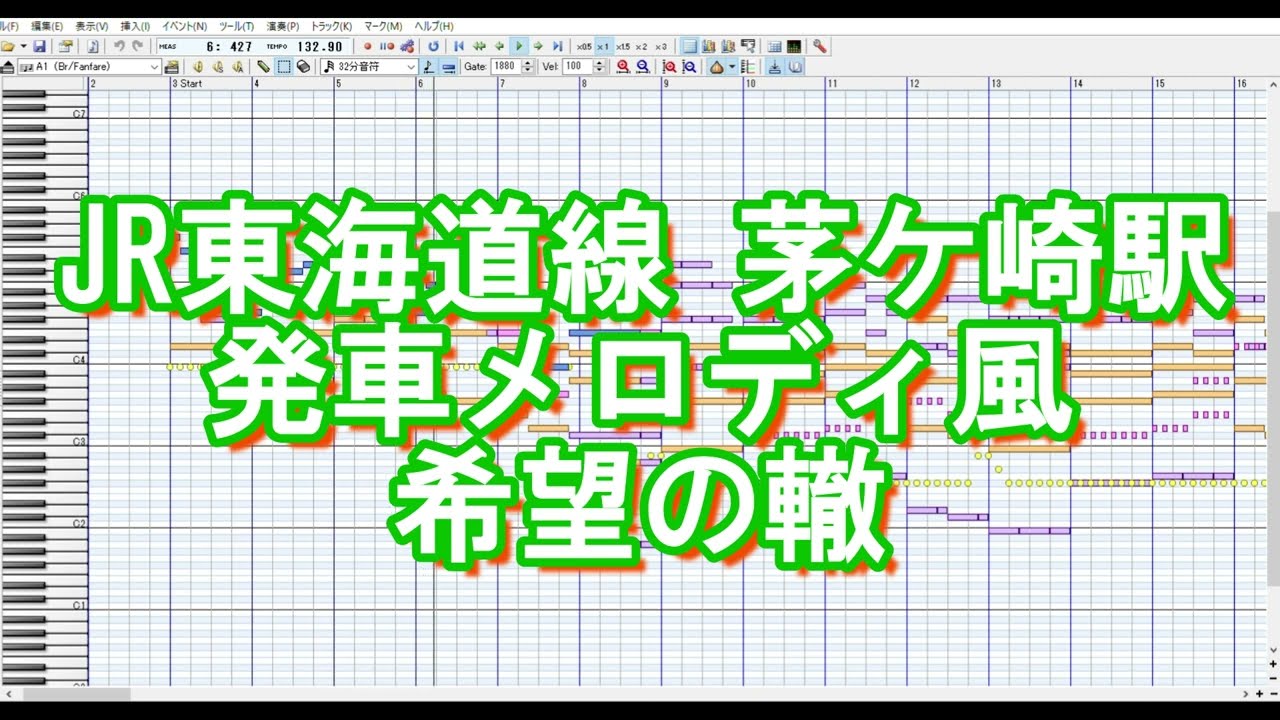Image resolution: width=1280 pixels, height=720 pixels.
Task: Open the イベント(N) menu
Action: pos(185,26)
